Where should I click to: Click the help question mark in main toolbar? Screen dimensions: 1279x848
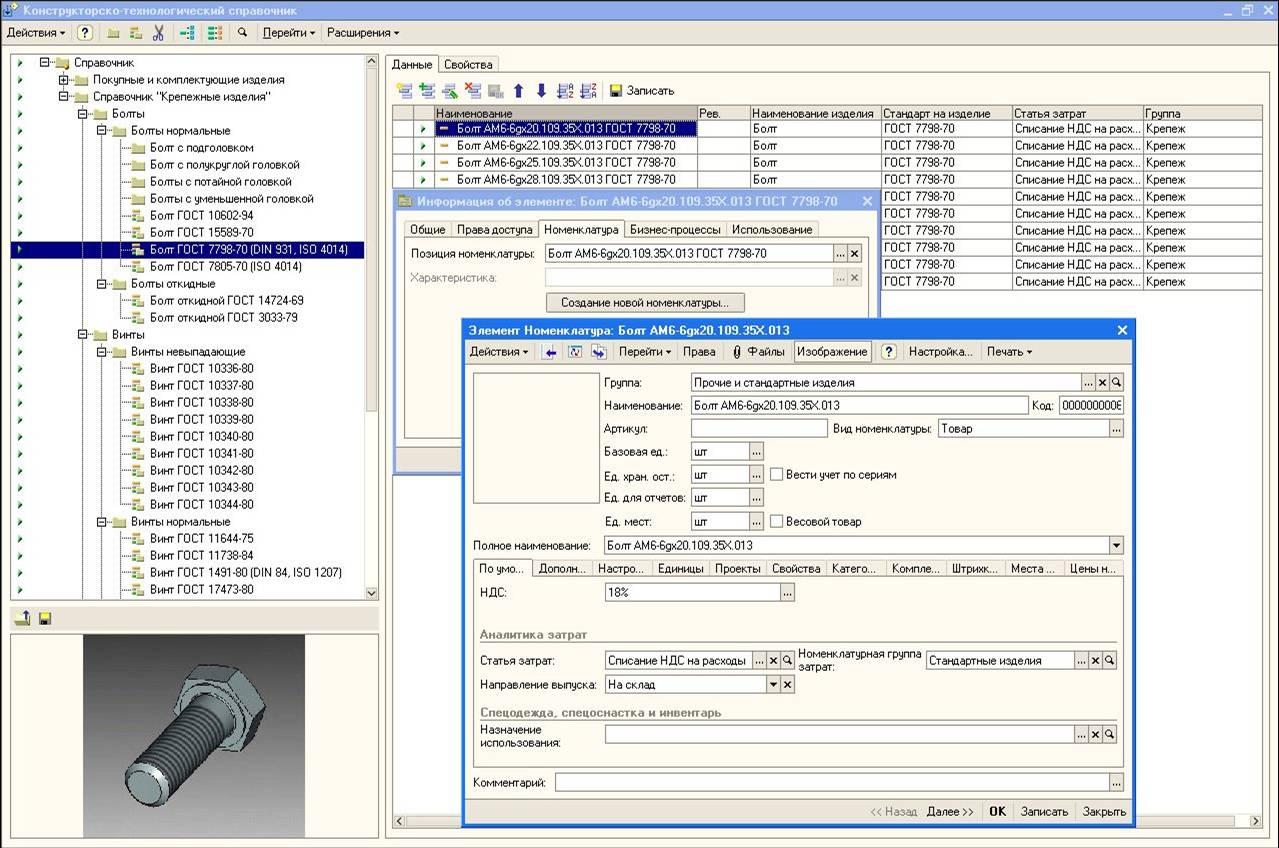tap(85, 33)
